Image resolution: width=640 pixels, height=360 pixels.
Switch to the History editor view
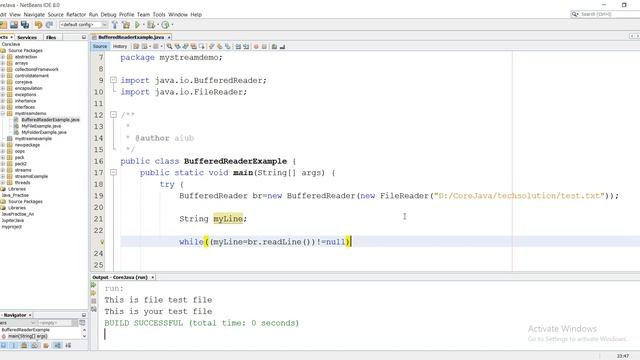120,47
